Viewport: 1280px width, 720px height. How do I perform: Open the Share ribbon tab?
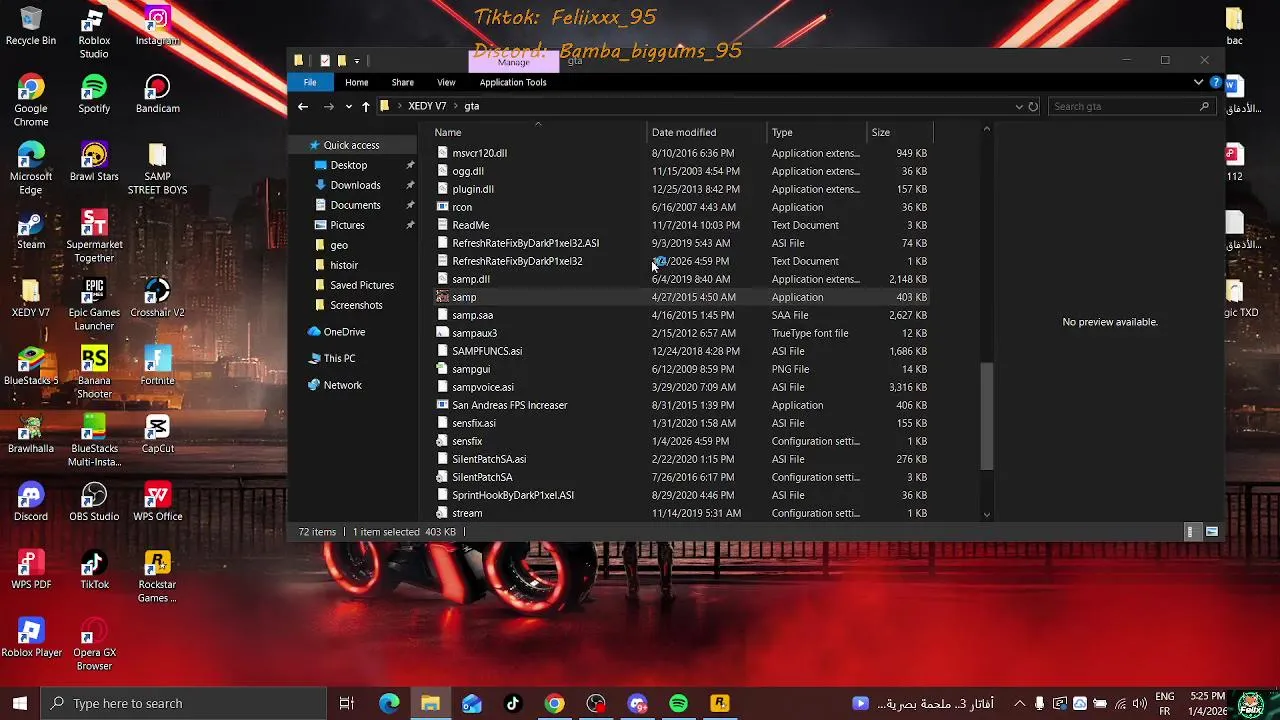(403, 82)
